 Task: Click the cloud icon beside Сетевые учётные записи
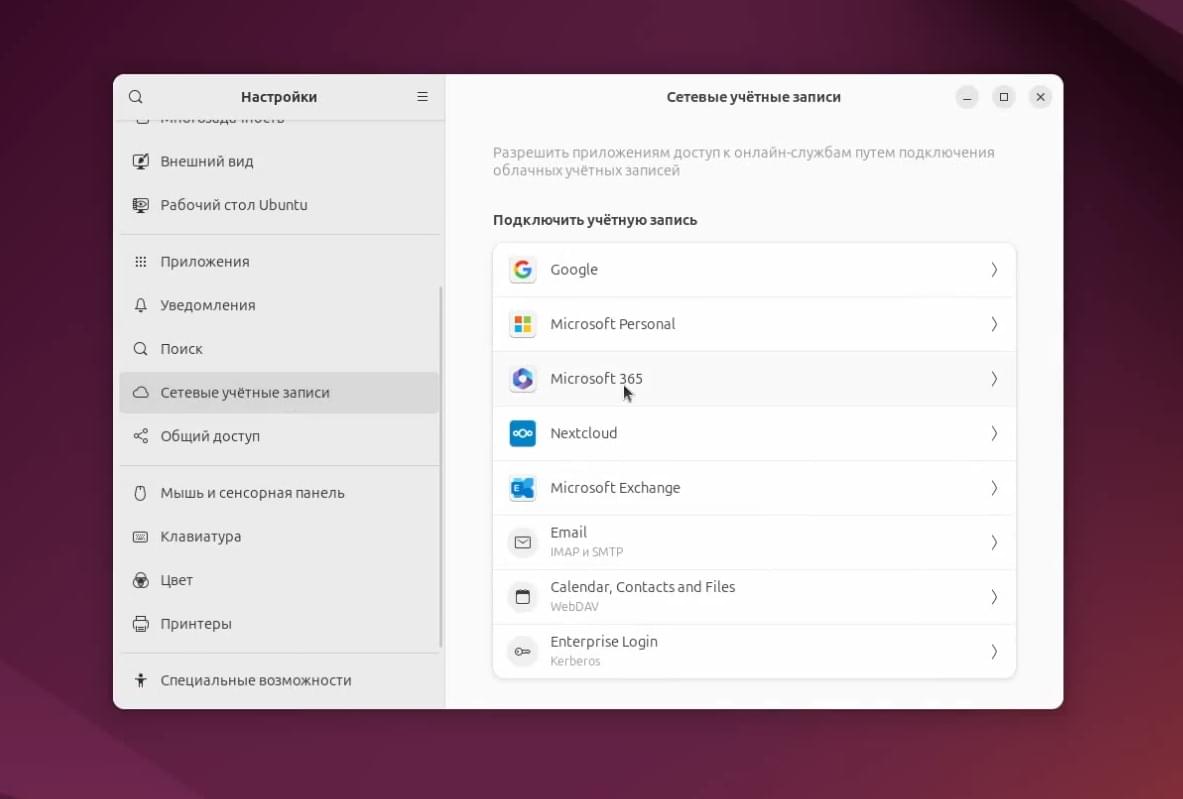140,392
